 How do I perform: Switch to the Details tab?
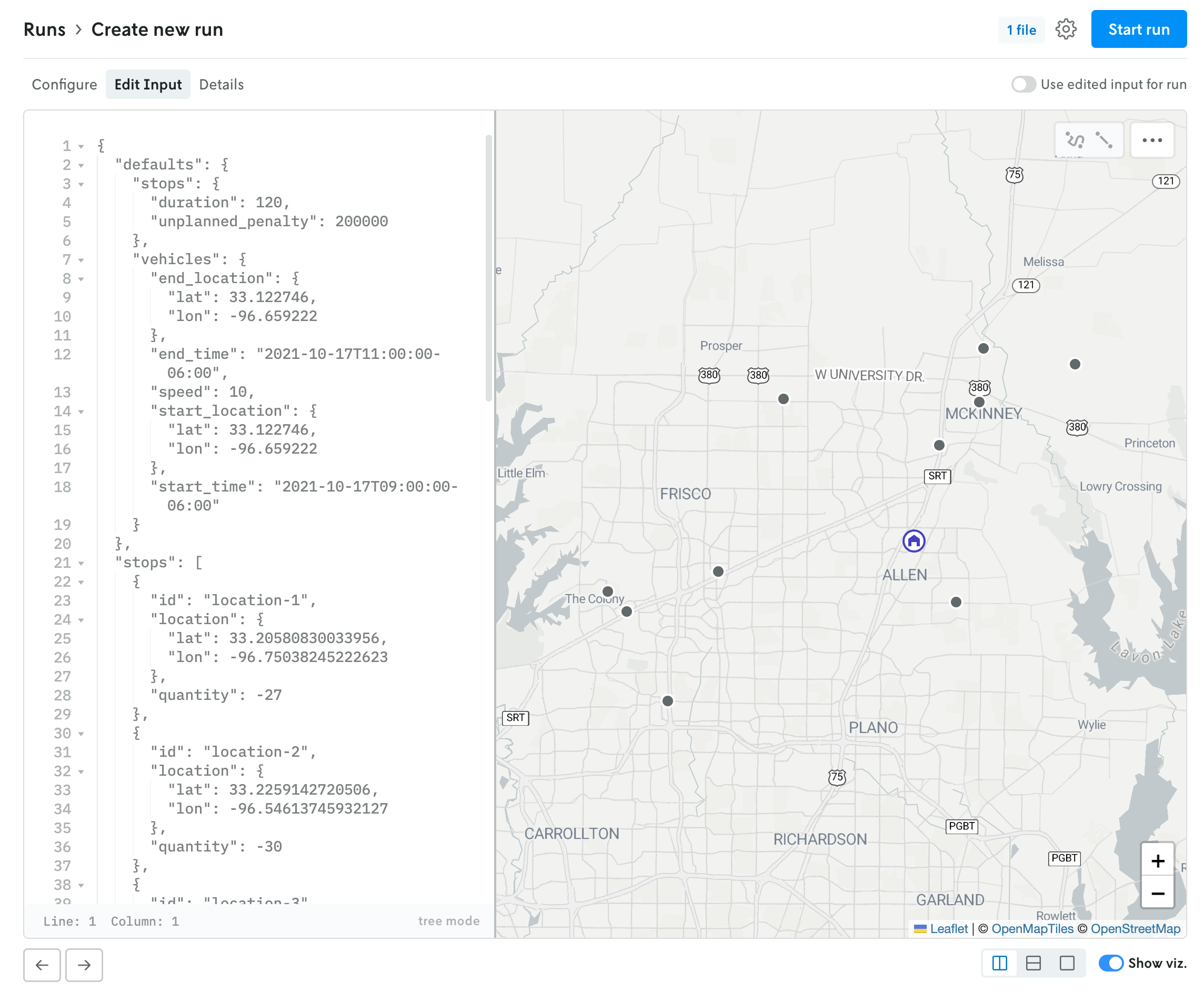[222, 84]
